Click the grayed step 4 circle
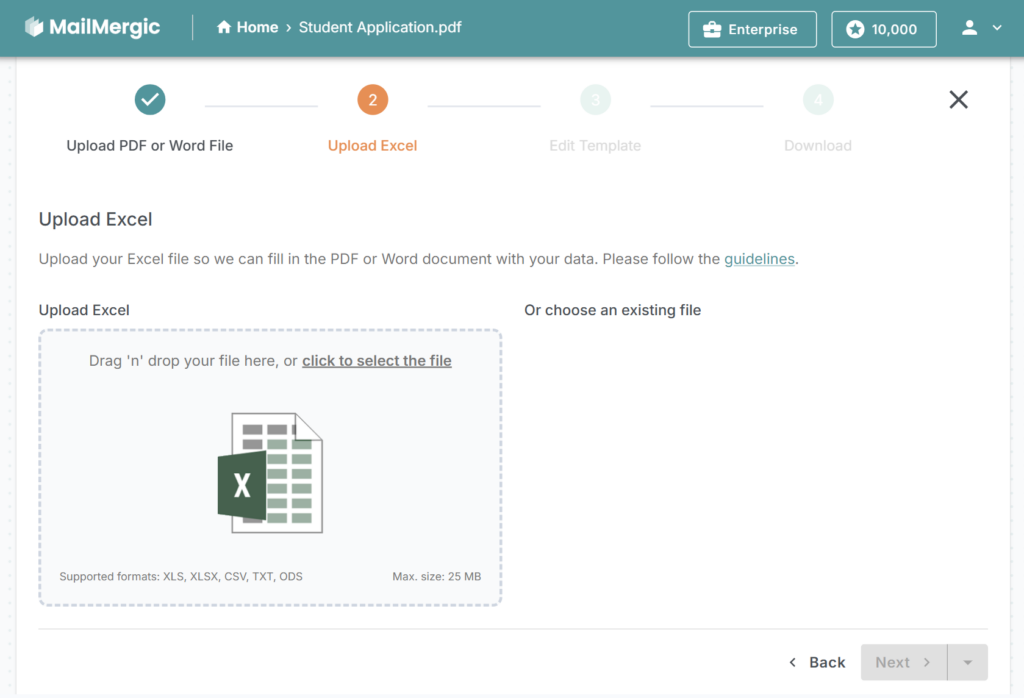 pyautogui.click(x=818, y=100)
